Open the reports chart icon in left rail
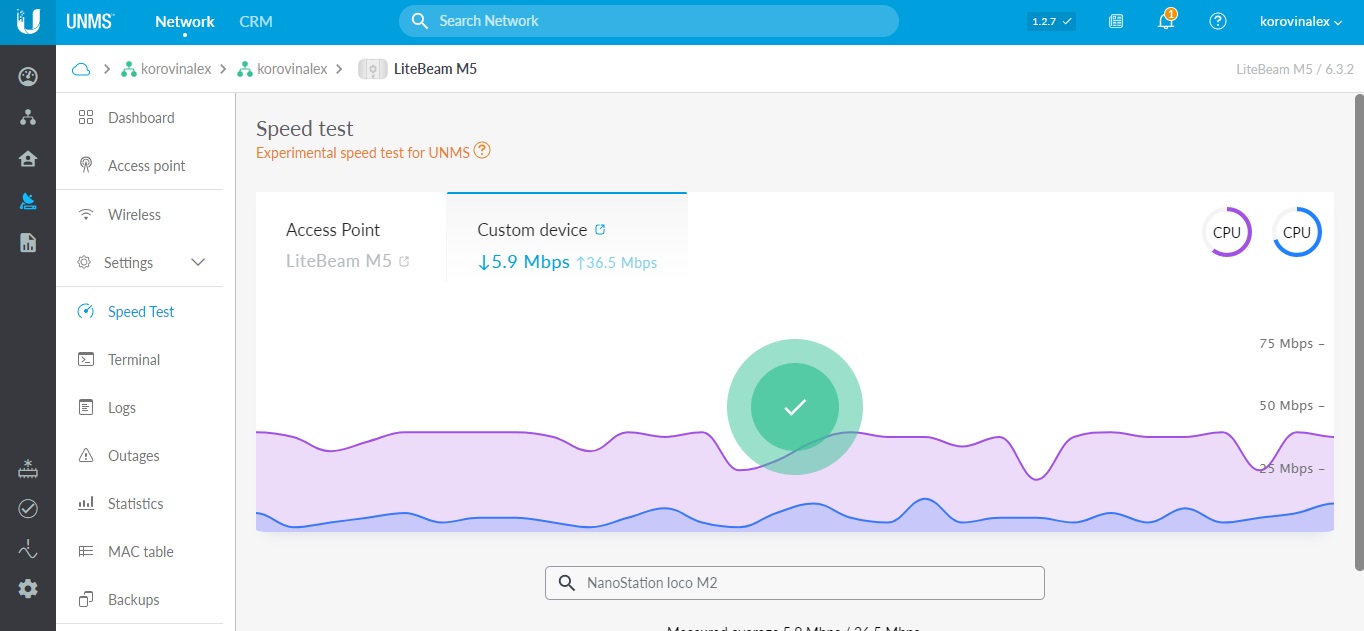This screenshot has height=631, width=1364. [x=28, y=242]
